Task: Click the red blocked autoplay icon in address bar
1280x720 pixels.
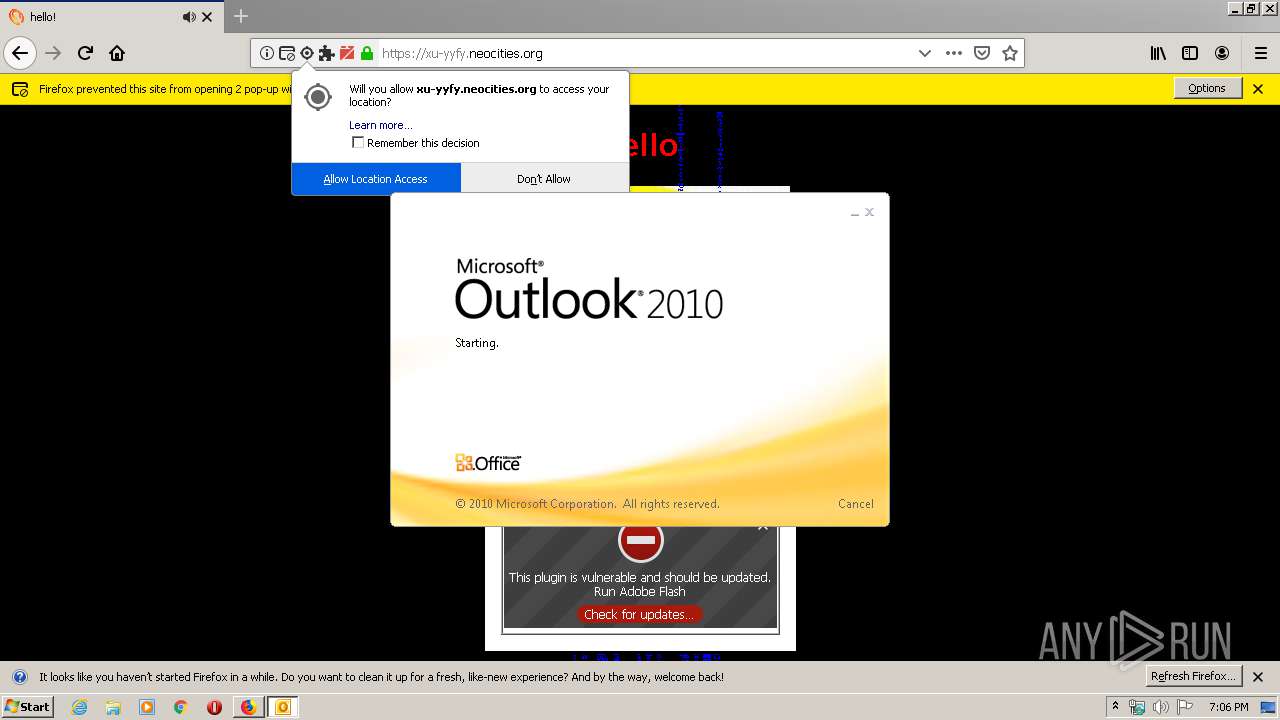Action: pos(347,53)
